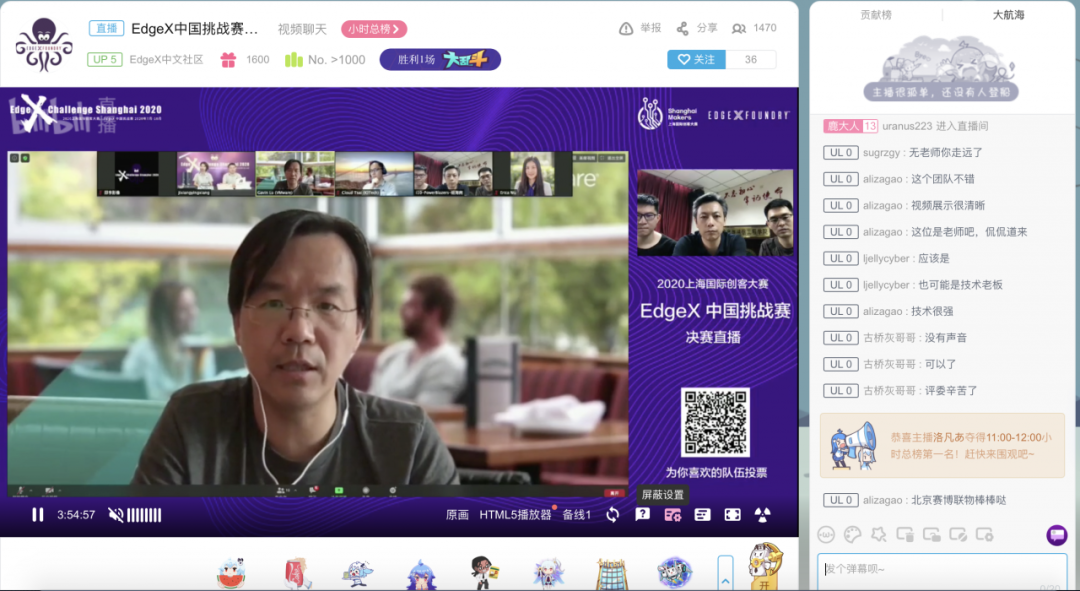
Task: Open the 屏蔽设置 block settings icon
Action: [x=672, y=515]
